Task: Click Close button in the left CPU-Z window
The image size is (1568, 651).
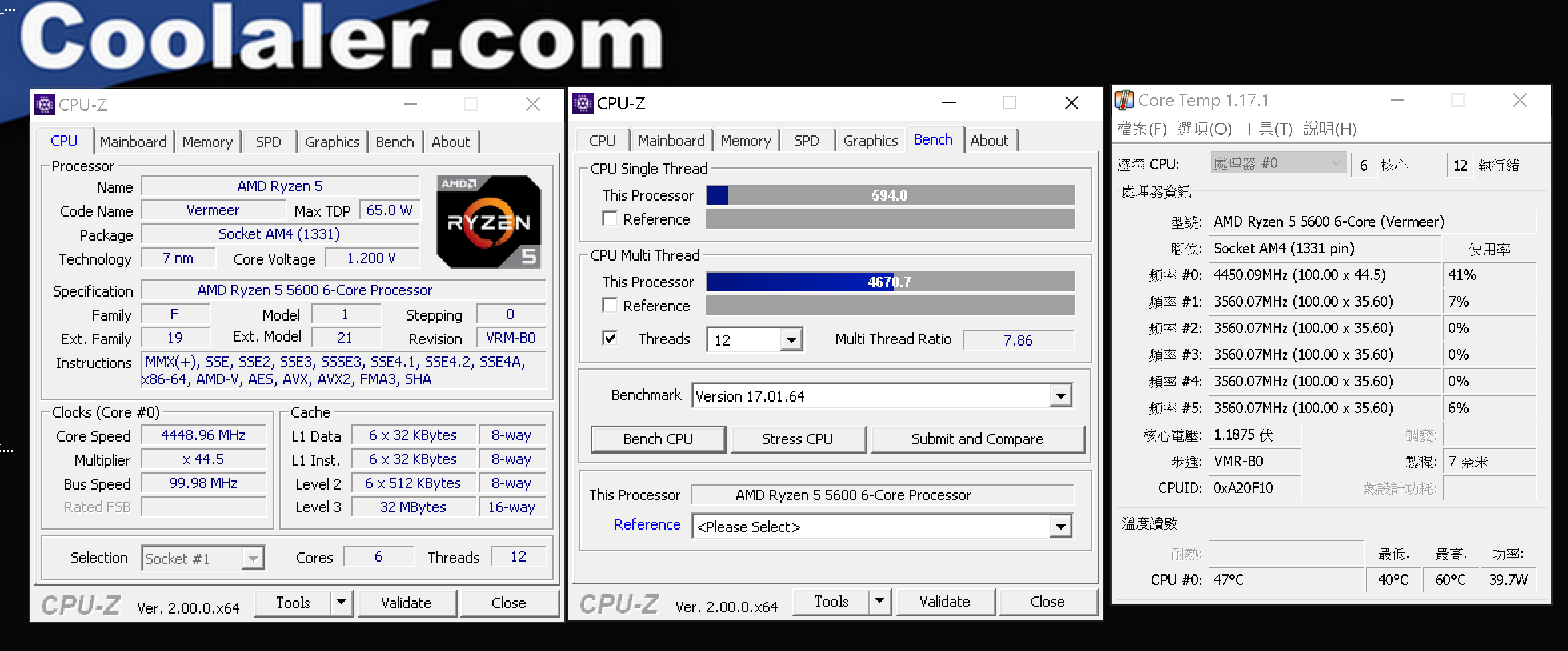Action: [x=509, y=602]
